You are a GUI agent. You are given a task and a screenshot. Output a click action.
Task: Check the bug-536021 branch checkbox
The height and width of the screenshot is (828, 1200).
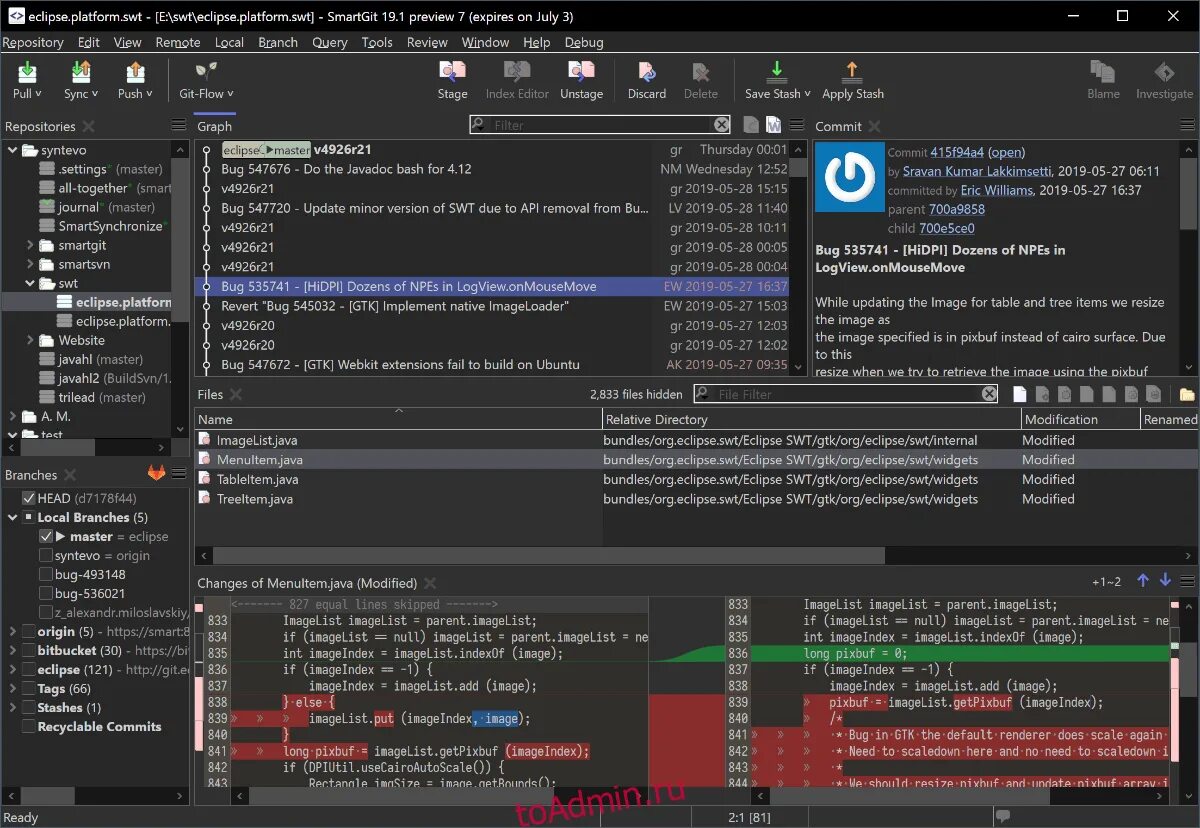click(x=46, y=593)
